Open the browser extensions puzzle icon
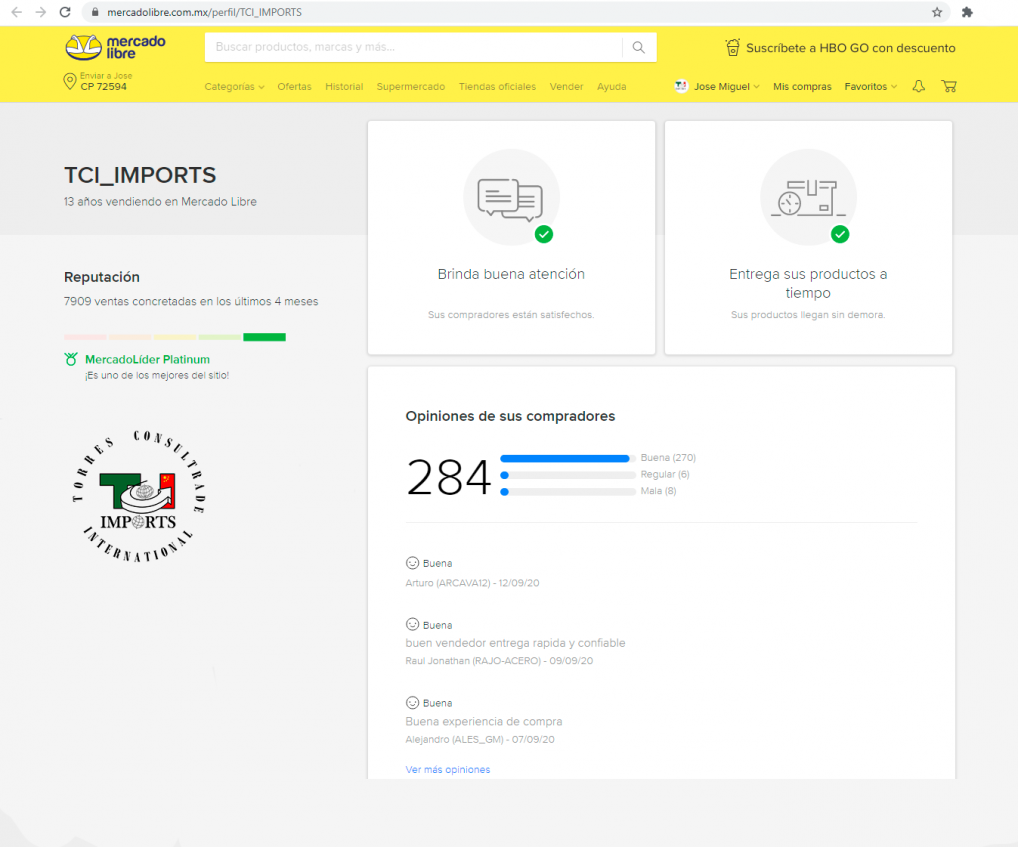This screenshot has width=1018, height=847. [967, 12]
